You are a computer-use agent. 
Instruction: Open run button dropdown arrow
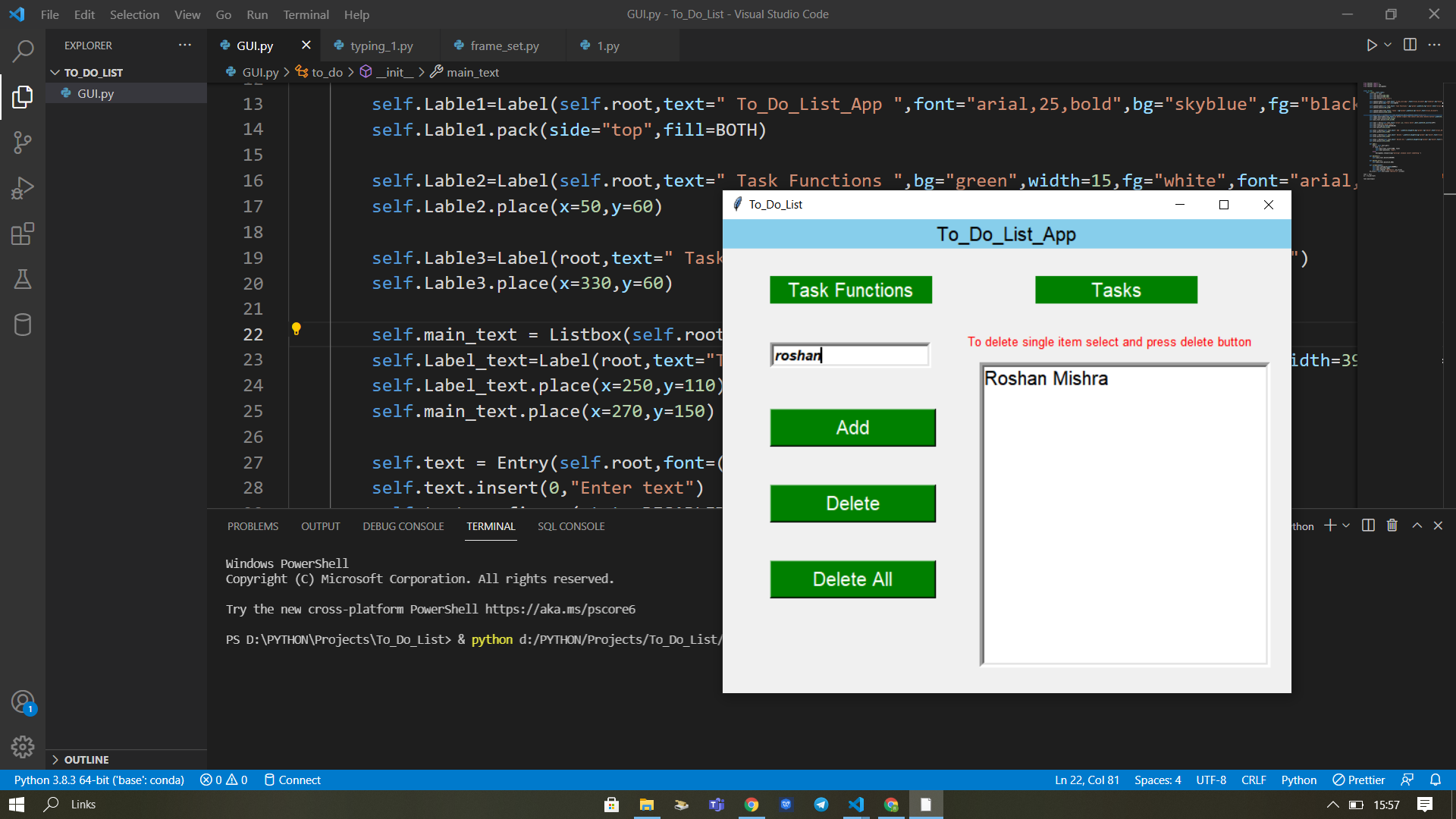tap(1388, 45)
